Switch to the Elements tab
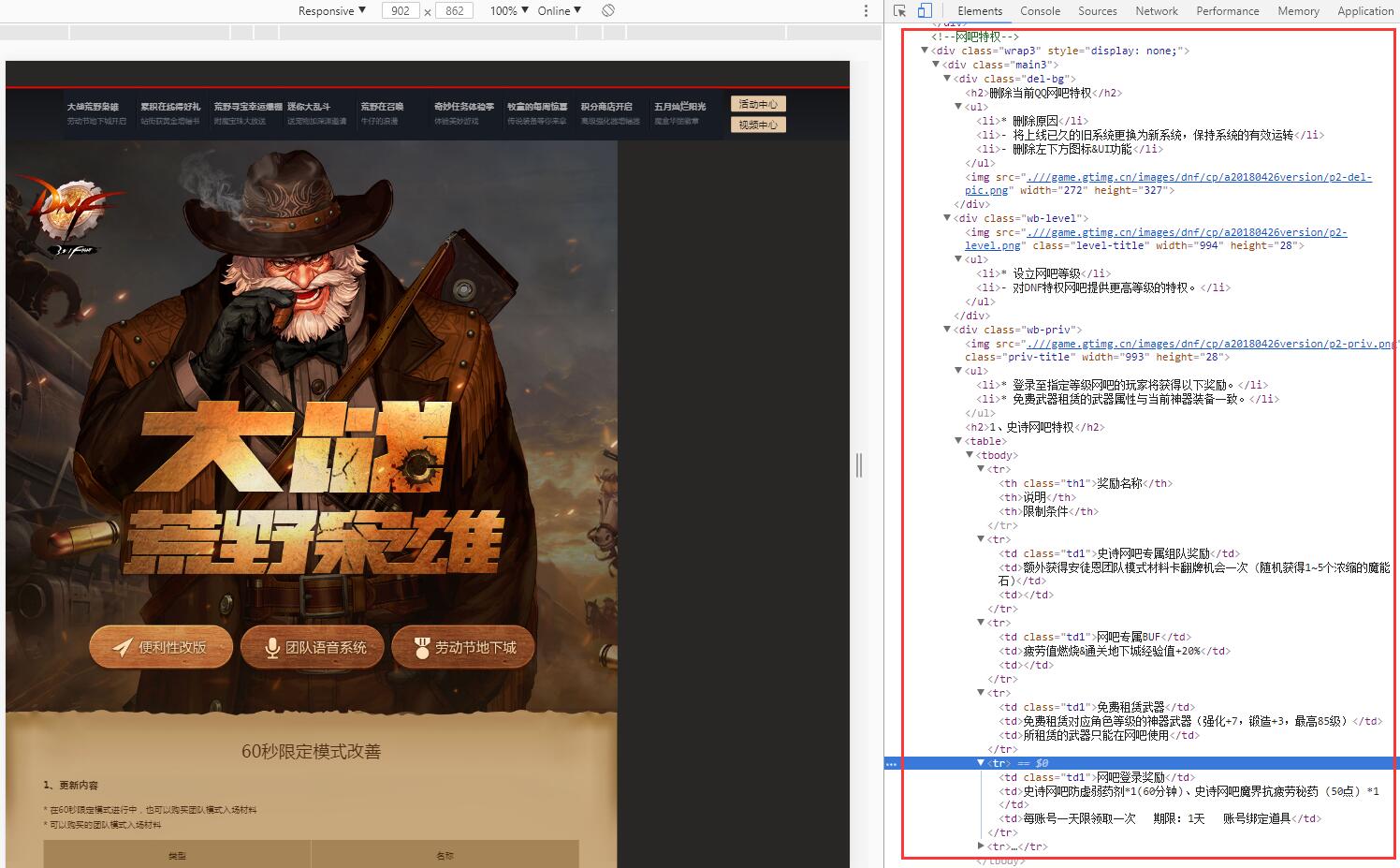The height and width of the screenshot is (868, 1400). click(980, 10)
